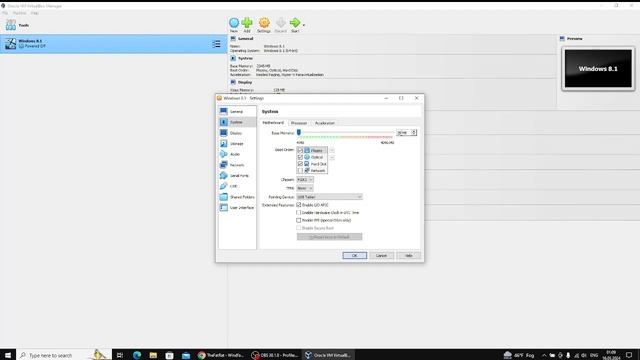640x360 pixels.
Task: Click the Discard toolbar icon
Action: coord(281,23)
